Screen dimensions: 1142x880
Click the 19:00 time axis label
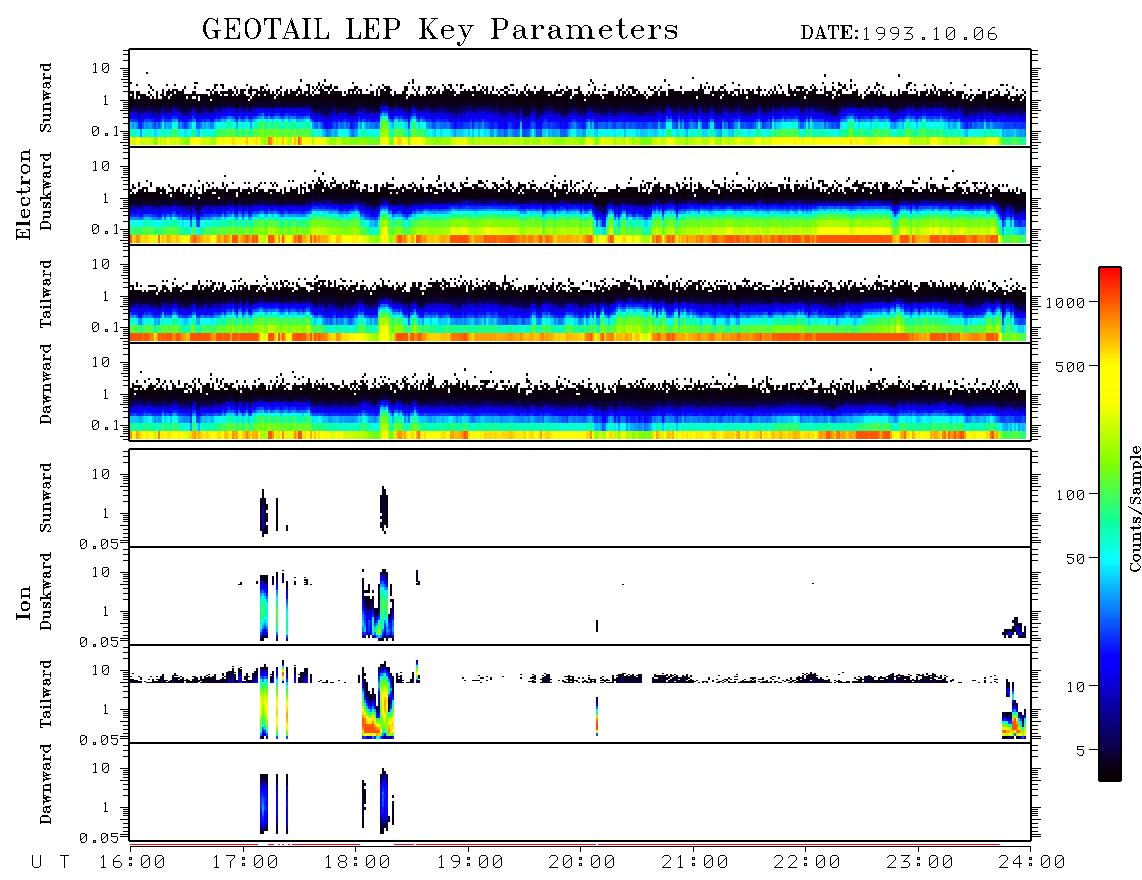tap(470, 862)
